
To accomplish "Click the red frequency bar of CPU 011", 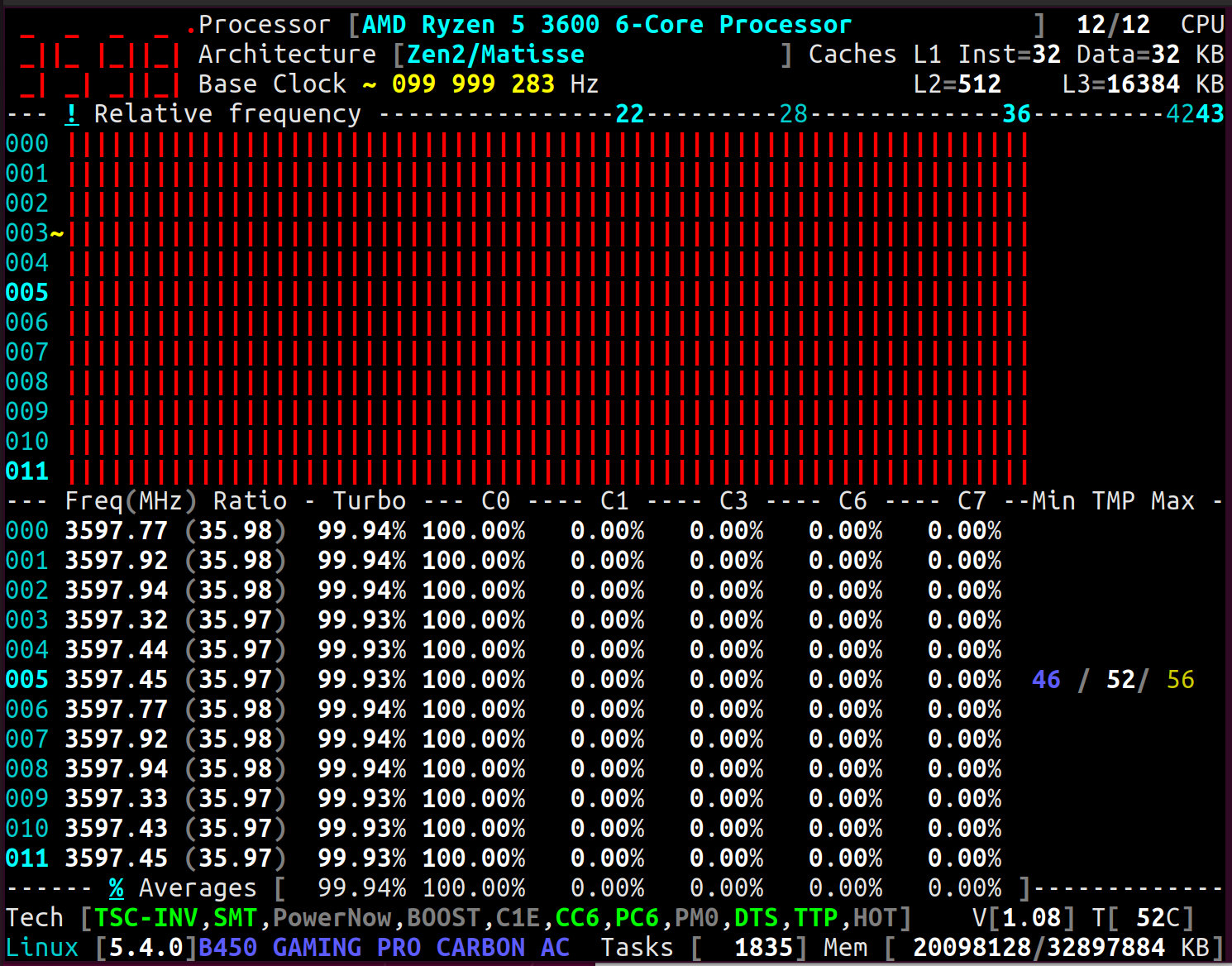I will coord(548,471).
